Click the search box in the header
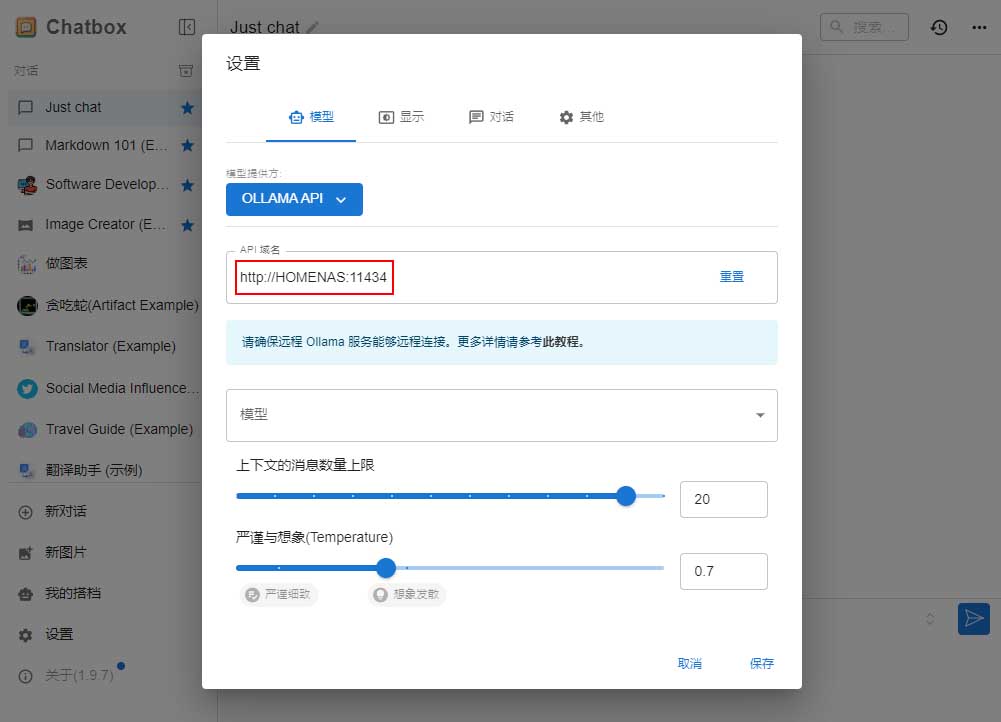The height and width of the screenshot is (722, 1001). 864,27
